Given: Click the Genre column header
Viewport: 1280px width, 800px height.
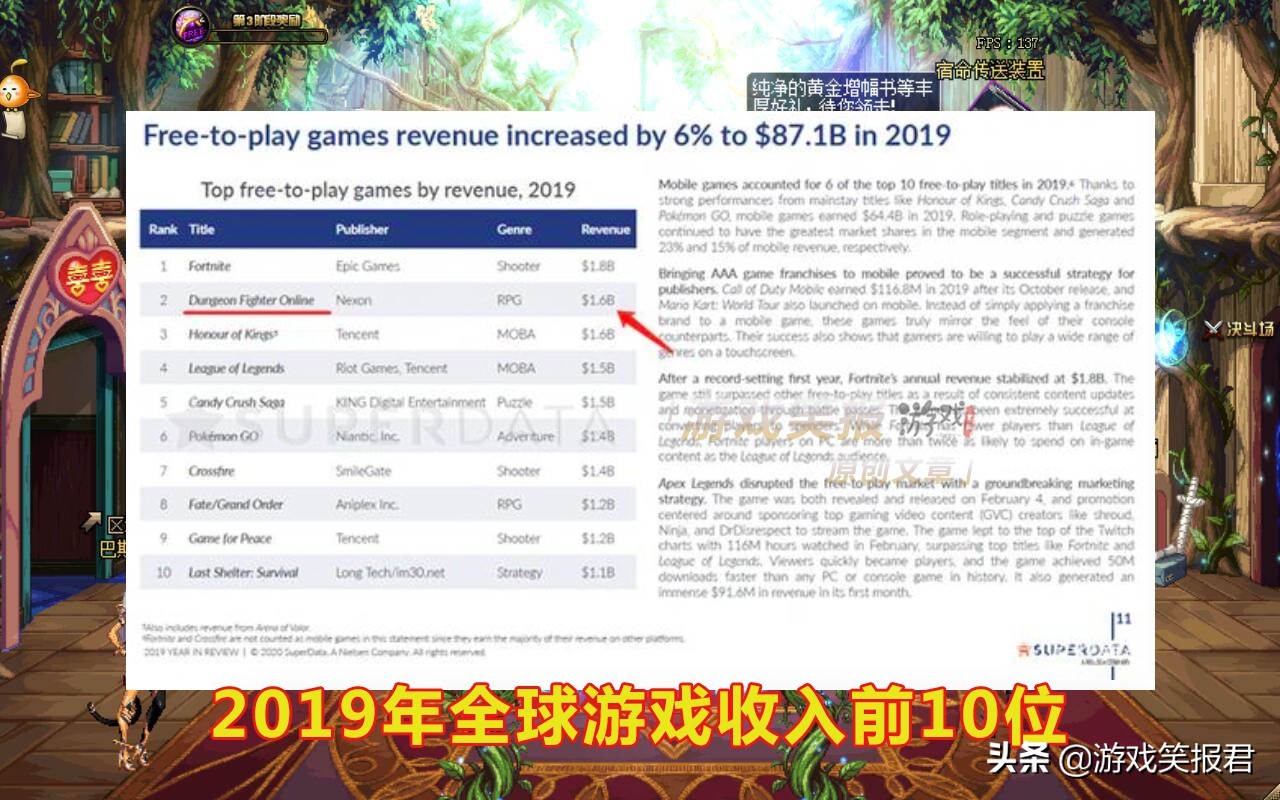Looking at the screenshot, I should (514, 229).
